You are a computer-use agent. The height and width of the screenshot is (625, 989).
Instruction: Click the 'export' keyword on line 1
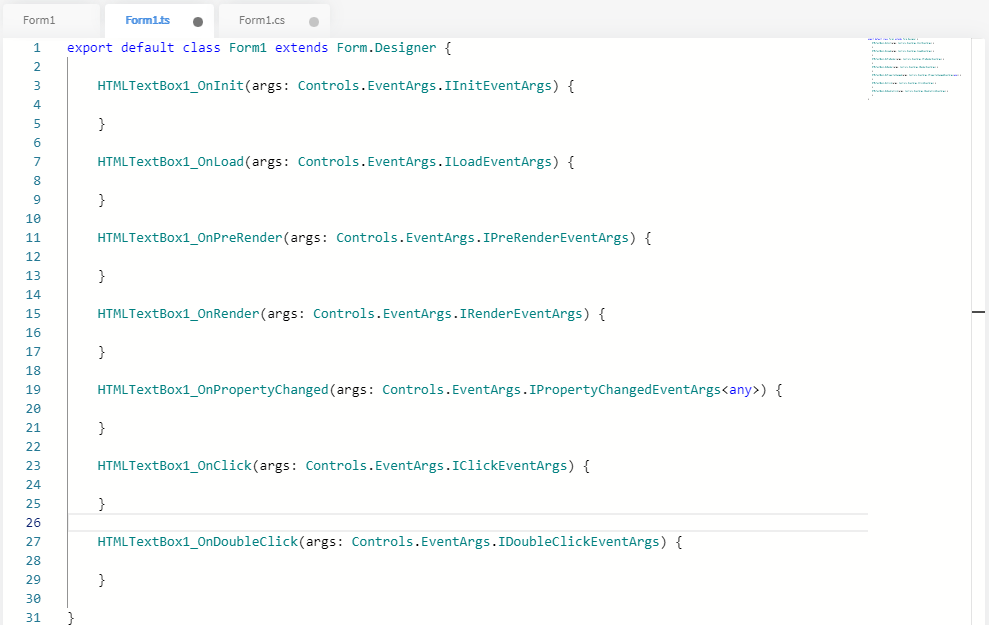click(90, 48)
